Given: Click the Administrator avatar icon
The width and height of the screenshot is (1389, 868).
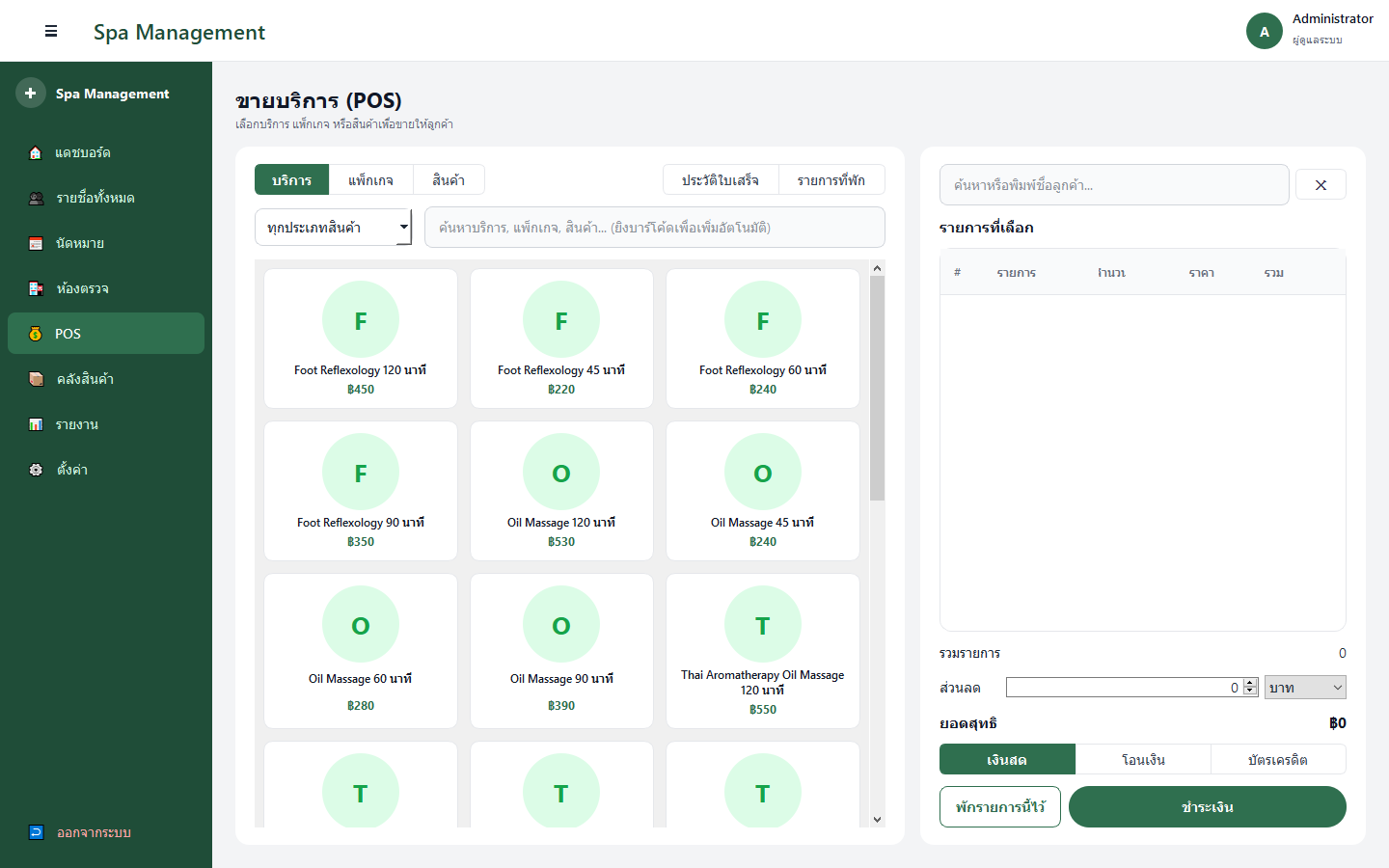Looking at the screenshot, I should 1265,31.
